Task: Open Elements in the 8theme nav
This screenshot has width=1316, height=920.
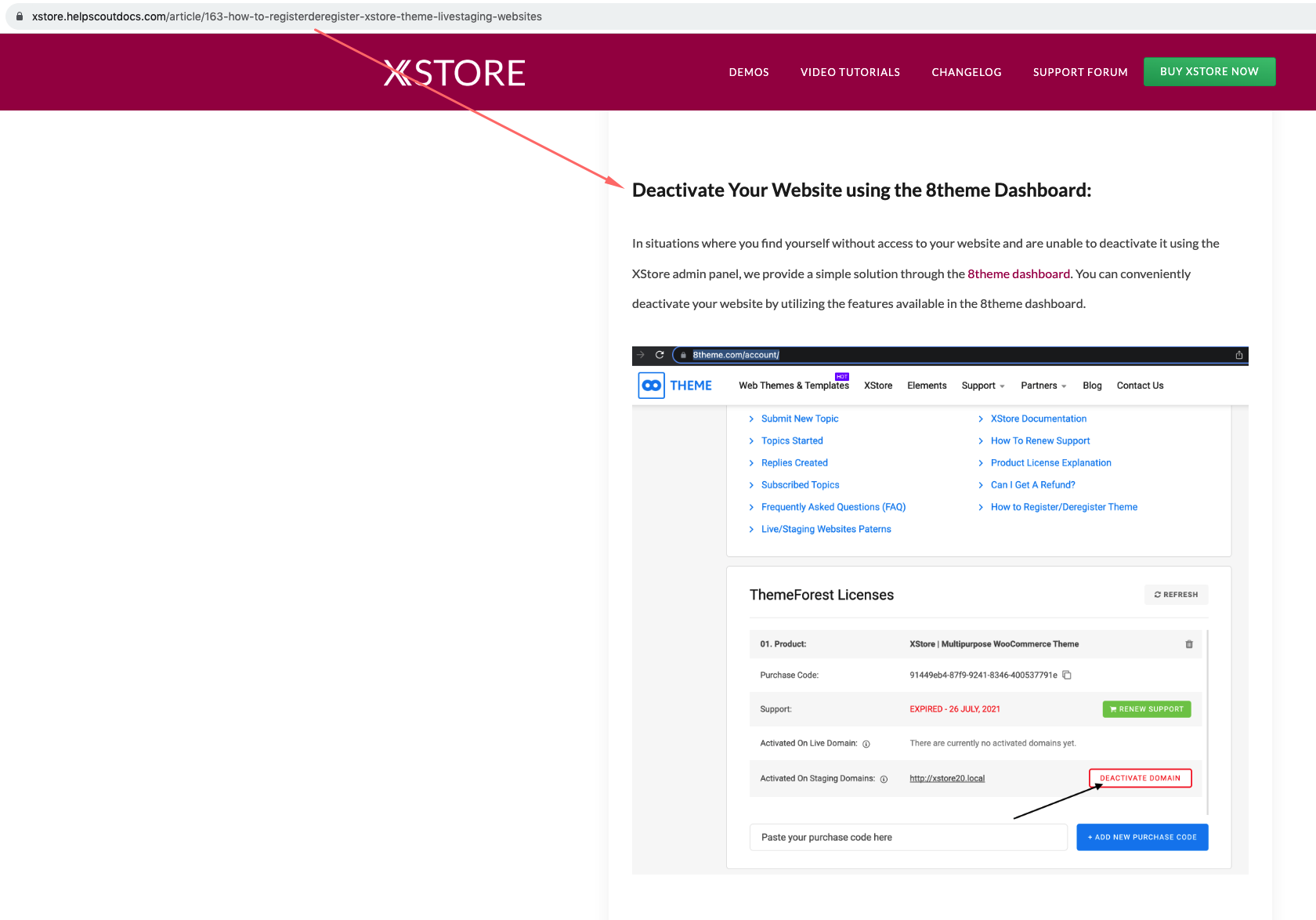Action: tap(927, 386)
